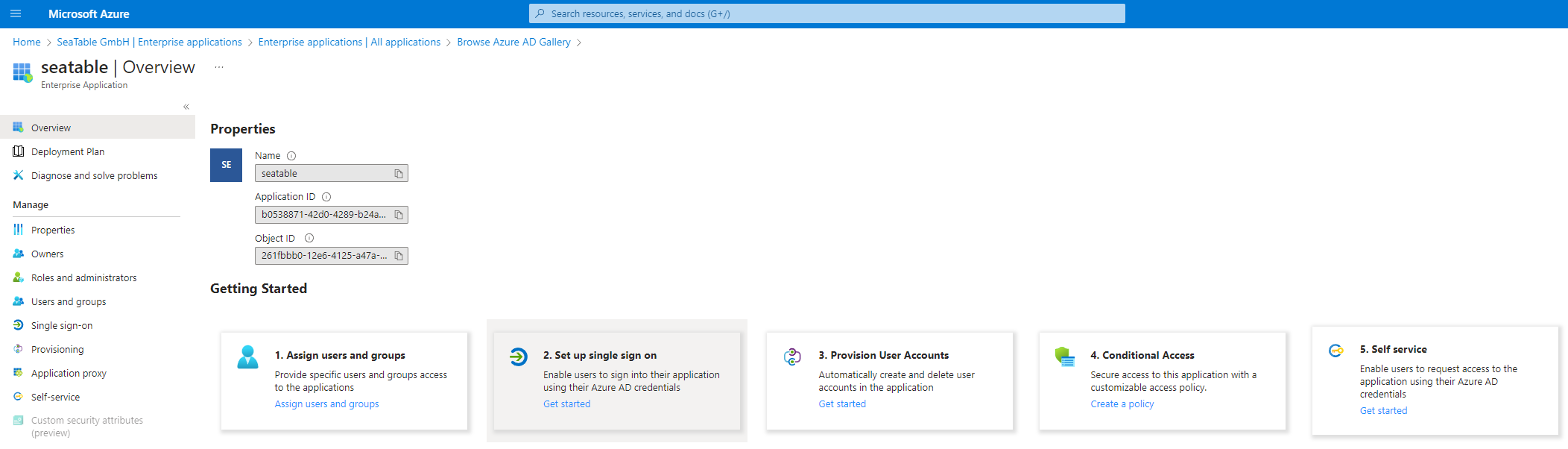The height and width of the screenshot is (449, 1568).
Task: Click the Assign users card person icon
Action: point(247,357)
